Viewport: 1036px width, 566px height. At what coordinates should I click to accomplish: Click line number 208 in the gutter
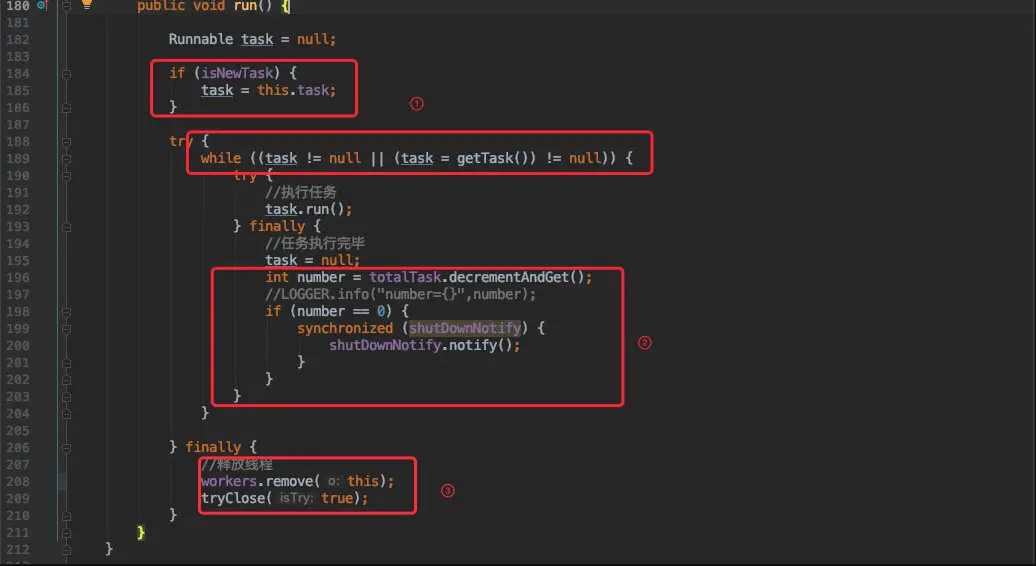(x=17, y=481)
